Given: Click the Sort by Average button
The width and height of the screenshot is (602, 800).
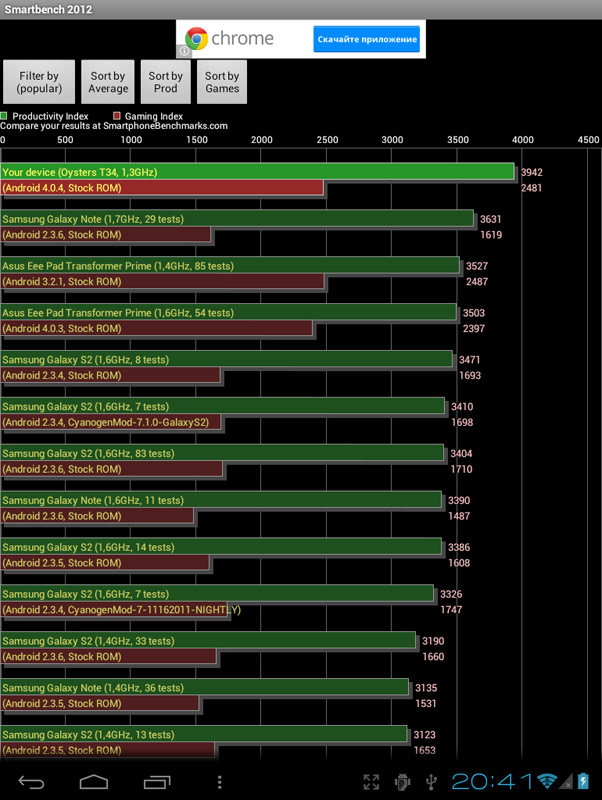Looking at the screenshot, I should point(108,82).
